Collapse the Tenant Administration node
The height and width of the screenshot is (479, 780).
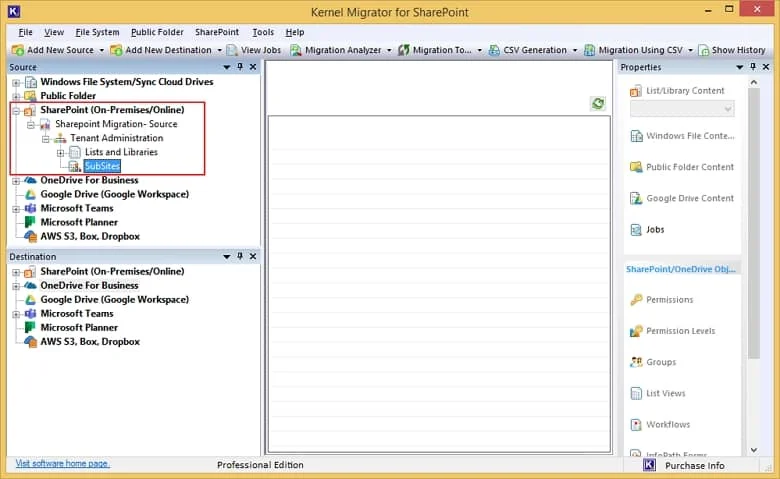coord(46,139)
